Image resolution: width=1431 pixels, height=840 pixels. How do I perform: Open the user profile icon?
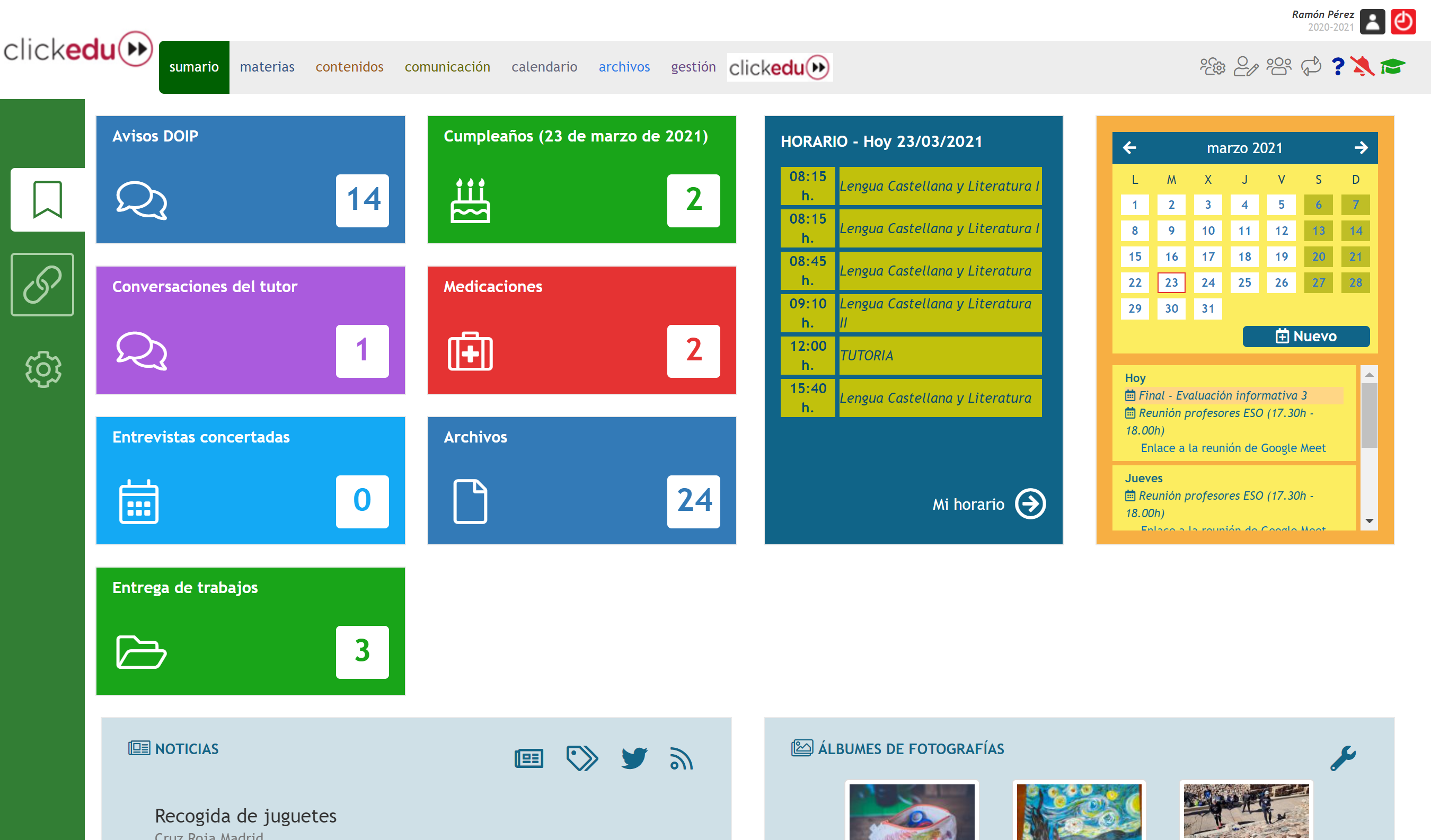tap(1372, 22)
